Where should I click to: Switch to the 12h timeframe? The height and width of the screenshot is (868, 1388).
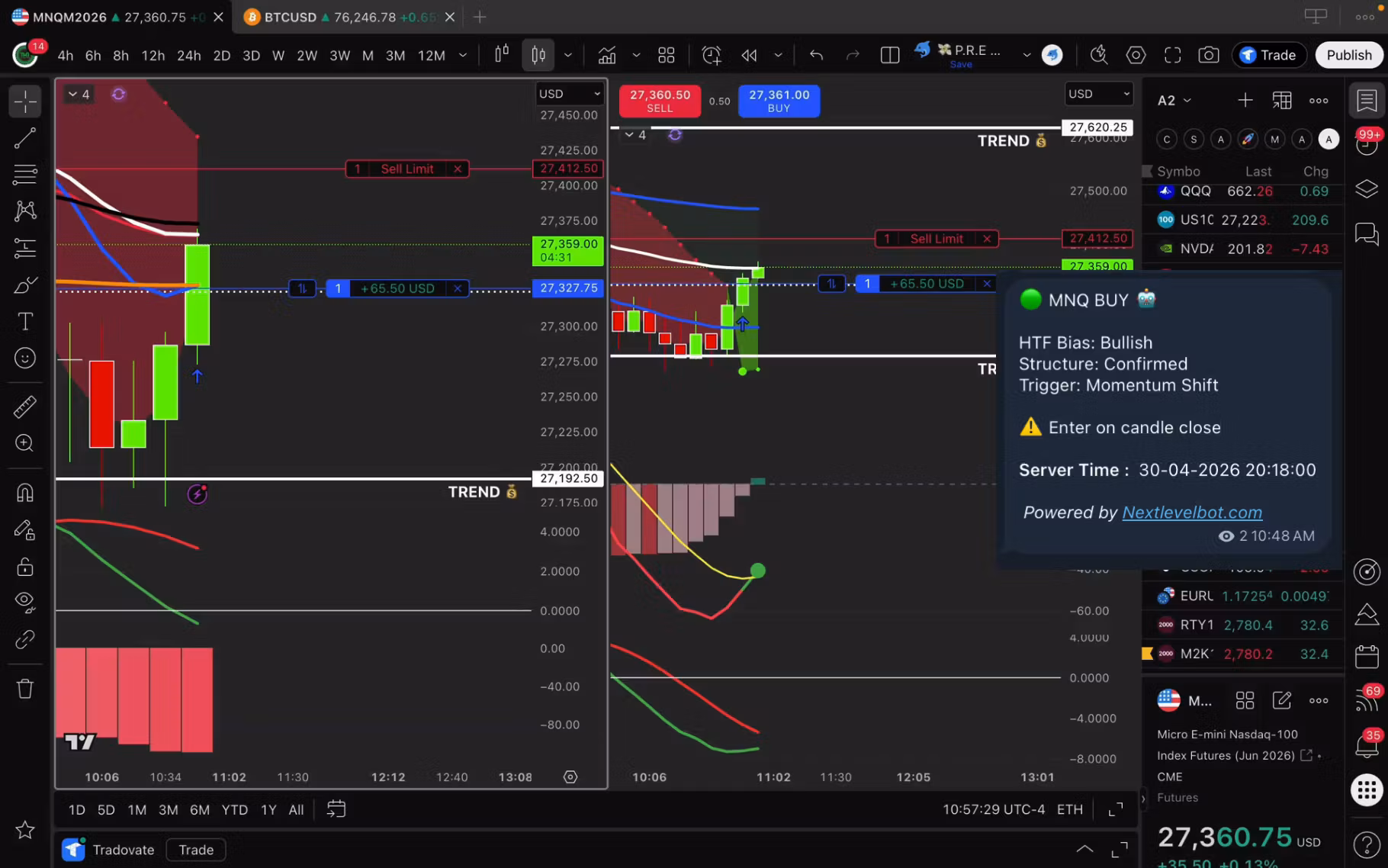coord(153,56)
